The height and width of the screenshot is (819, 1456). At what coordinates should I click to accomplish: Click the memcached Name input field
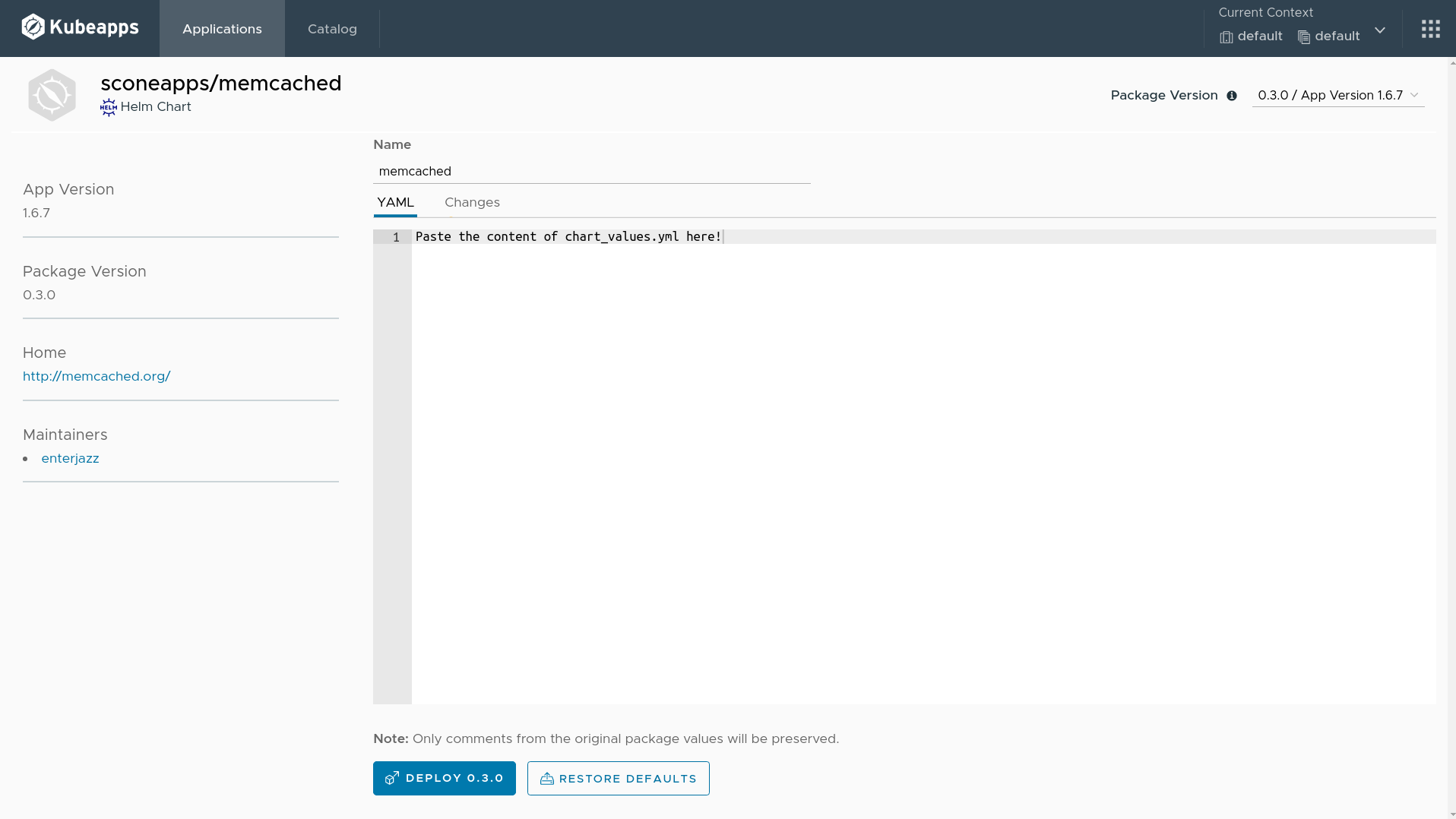tap(591, 171)
